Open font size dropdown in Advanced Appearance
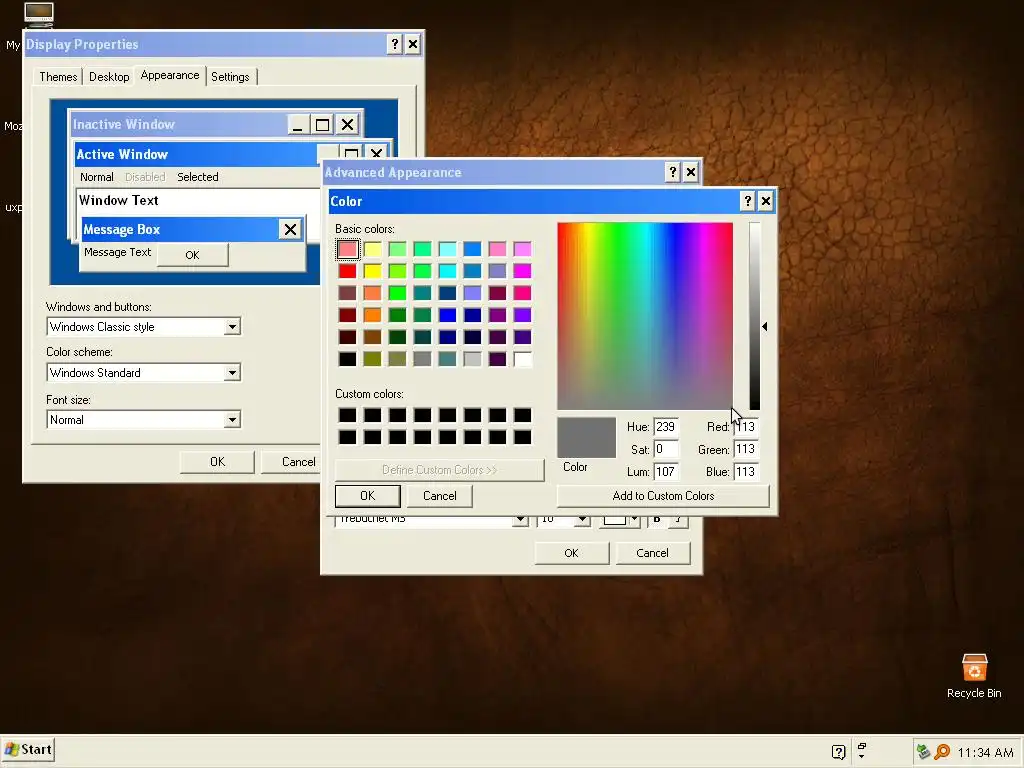1024x768 pixels. click(x=581, y=520)
